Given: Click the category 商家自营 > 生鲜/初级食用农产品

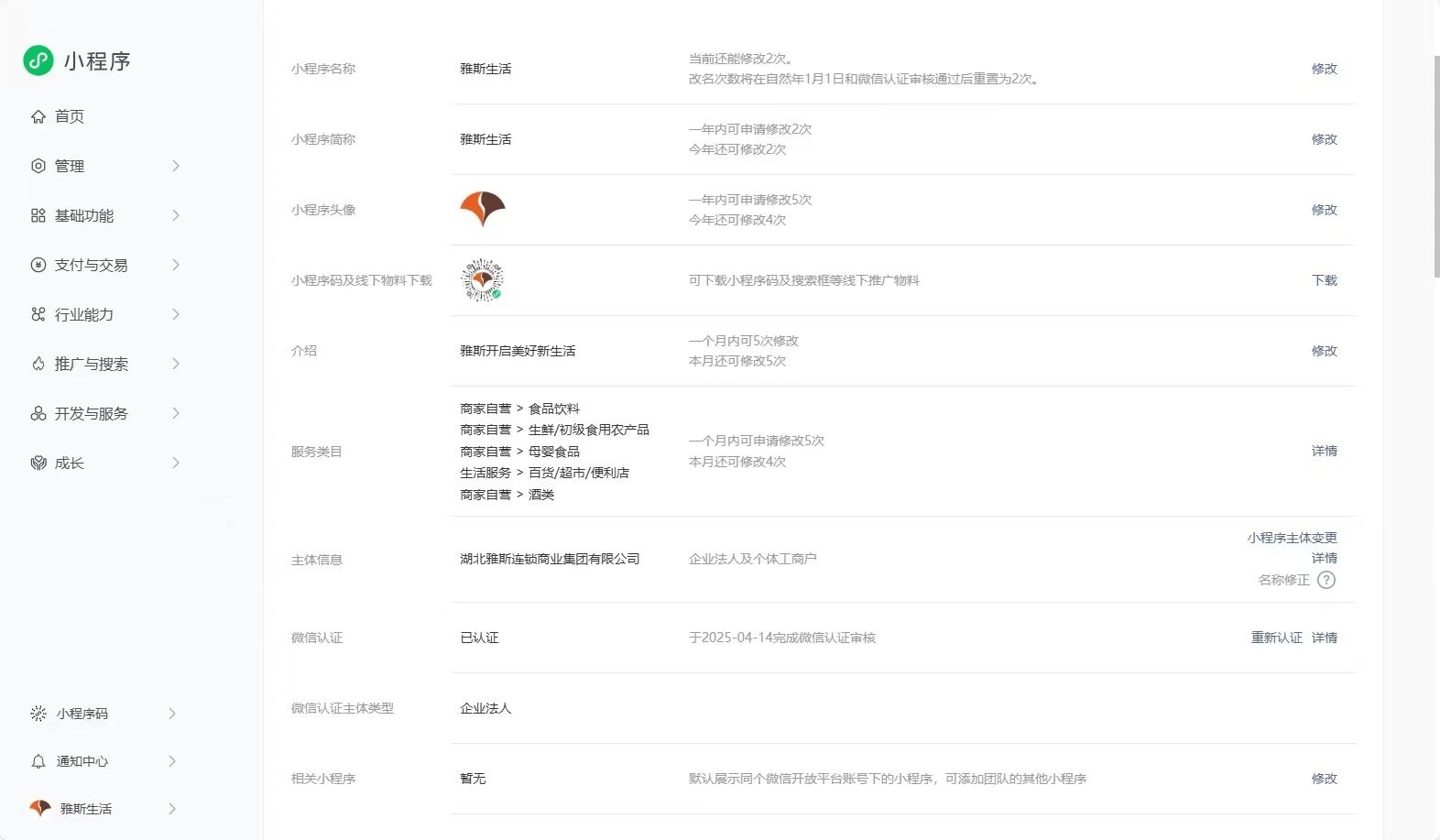Looking at the screenshot, I should 554,430.
